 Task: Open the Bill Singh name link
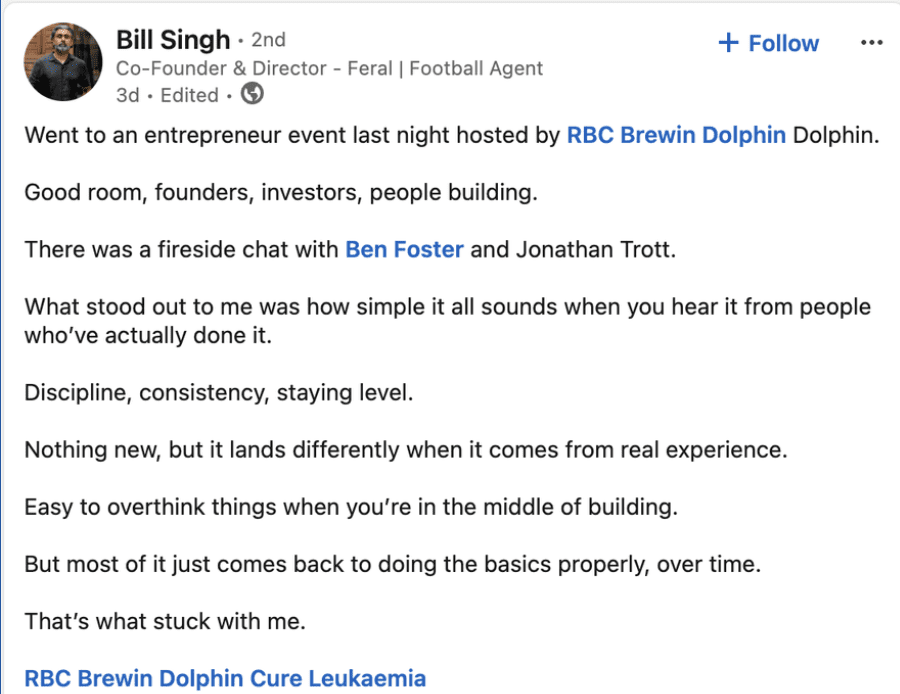[172, 40]
